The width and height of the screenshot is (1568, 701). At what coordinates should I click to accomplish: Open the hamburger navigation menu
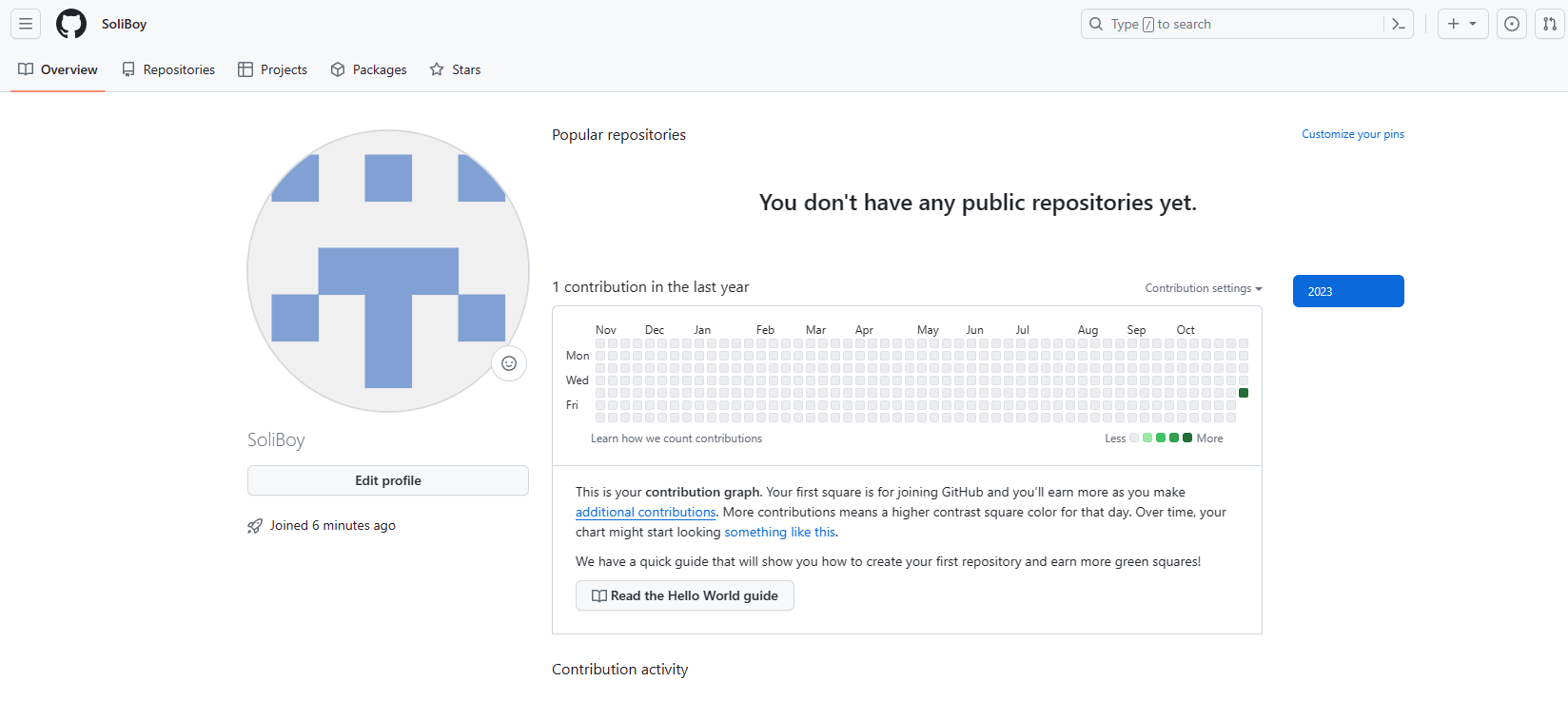pyautogui.click(x=26, y=24)
